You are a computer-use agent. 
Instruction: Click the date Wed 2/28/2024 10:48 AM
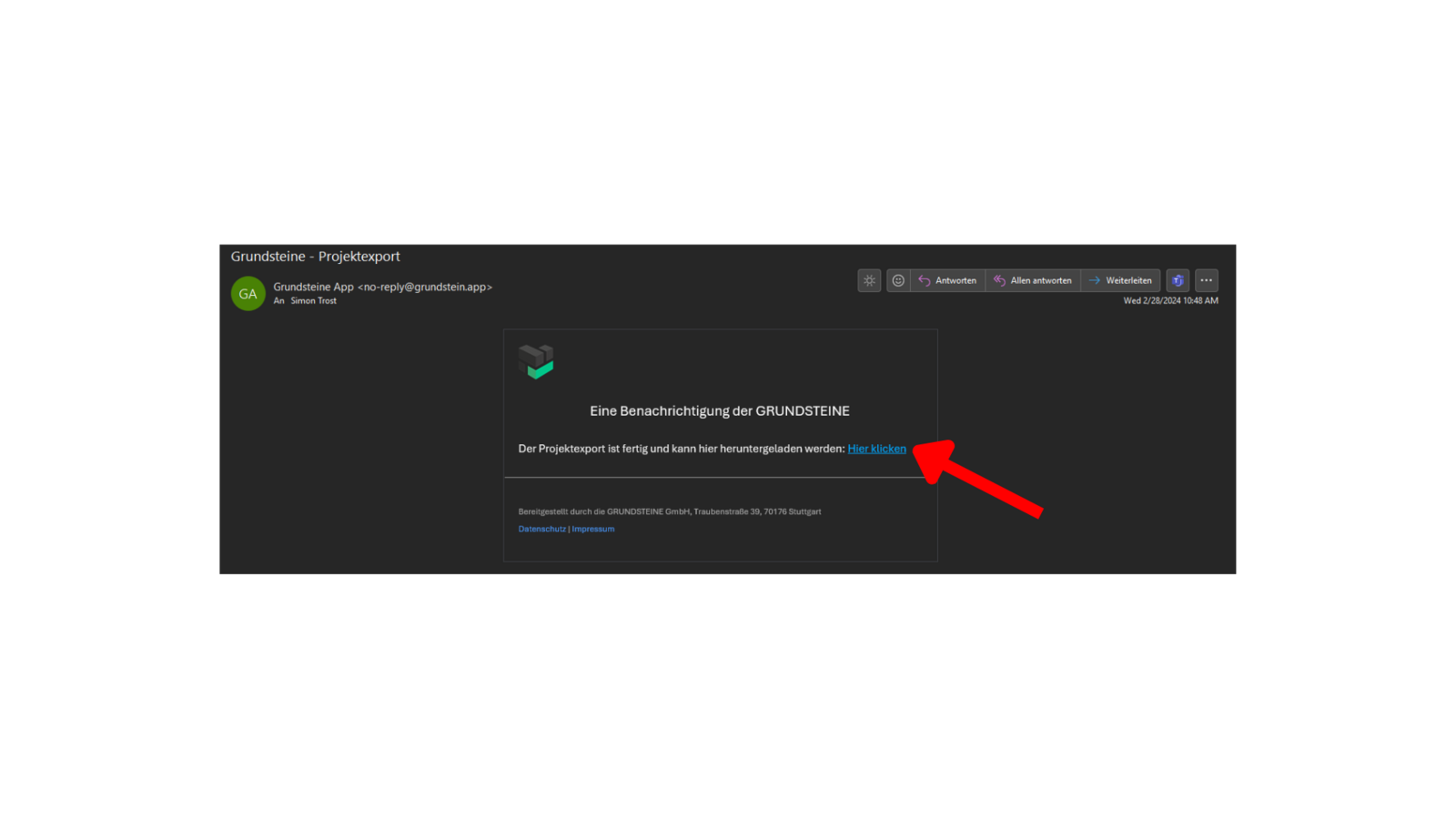(1170, 301)
